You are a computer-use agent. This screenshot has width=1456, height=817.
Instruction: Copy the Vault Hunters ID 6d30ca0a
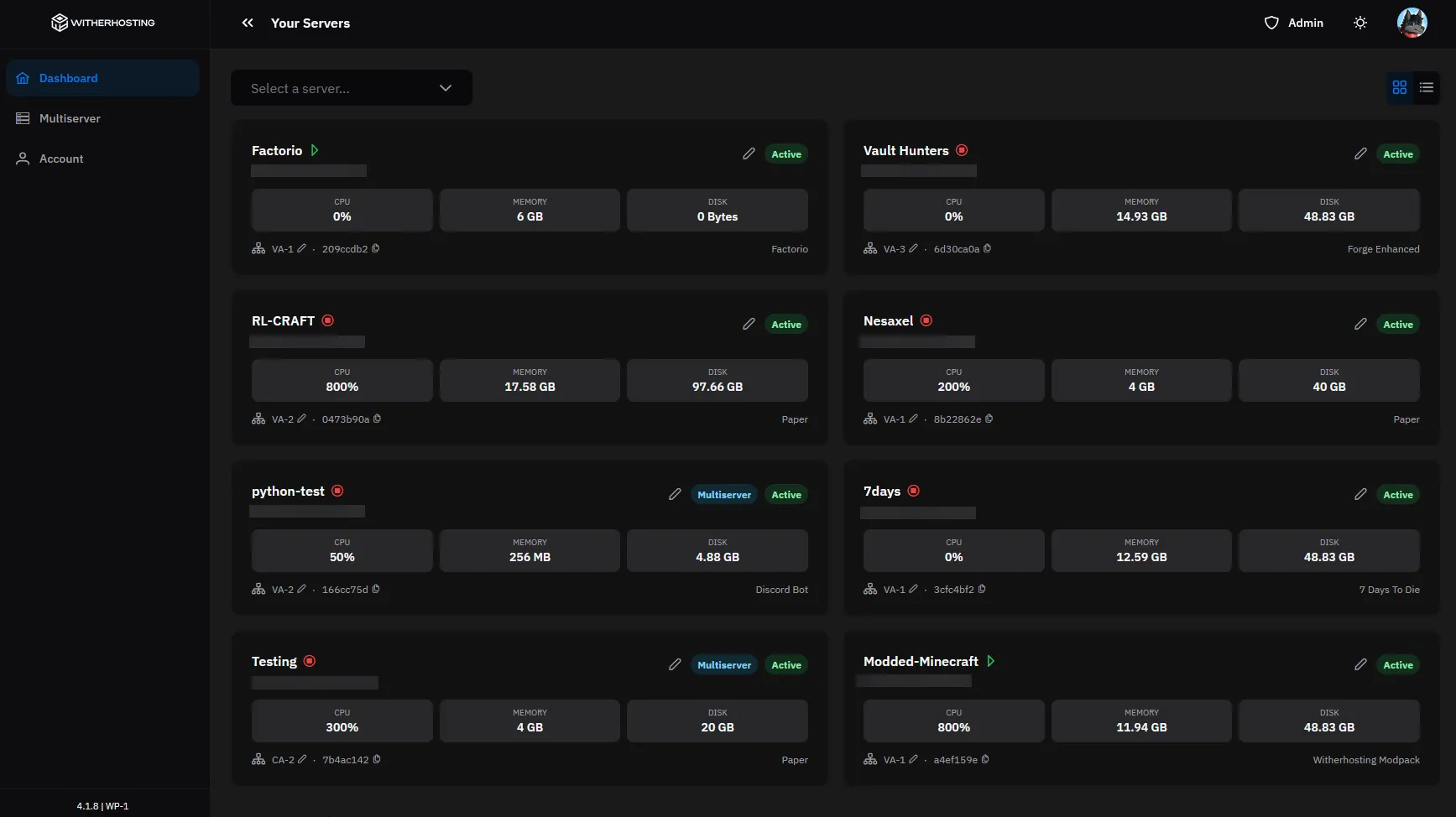pos(987,248)
